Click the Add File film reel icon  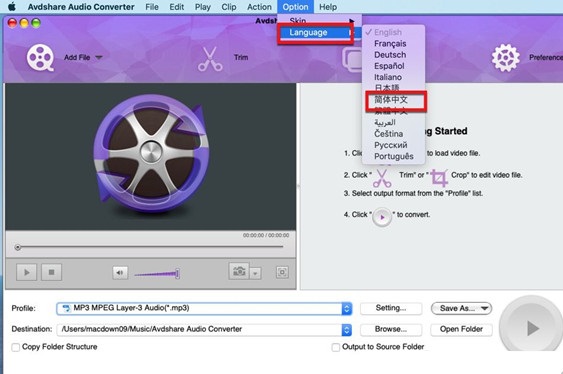(40, 57)
